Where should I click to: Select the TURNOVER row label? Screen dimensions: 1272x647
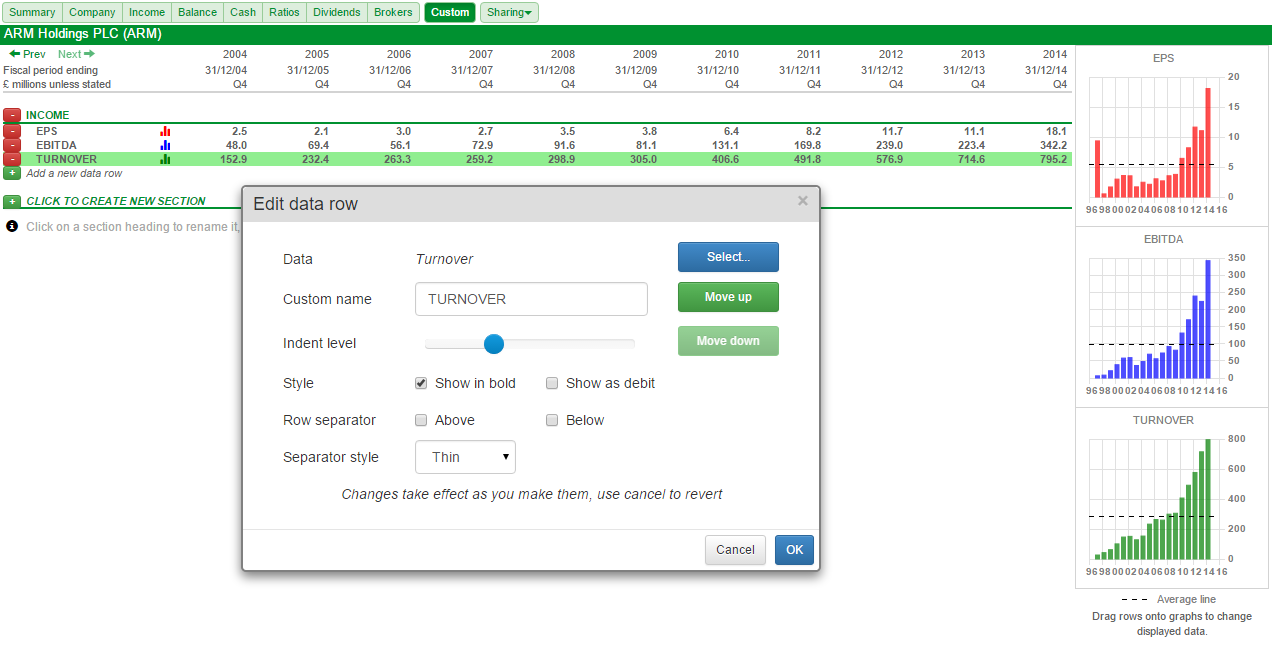[66, 159]
